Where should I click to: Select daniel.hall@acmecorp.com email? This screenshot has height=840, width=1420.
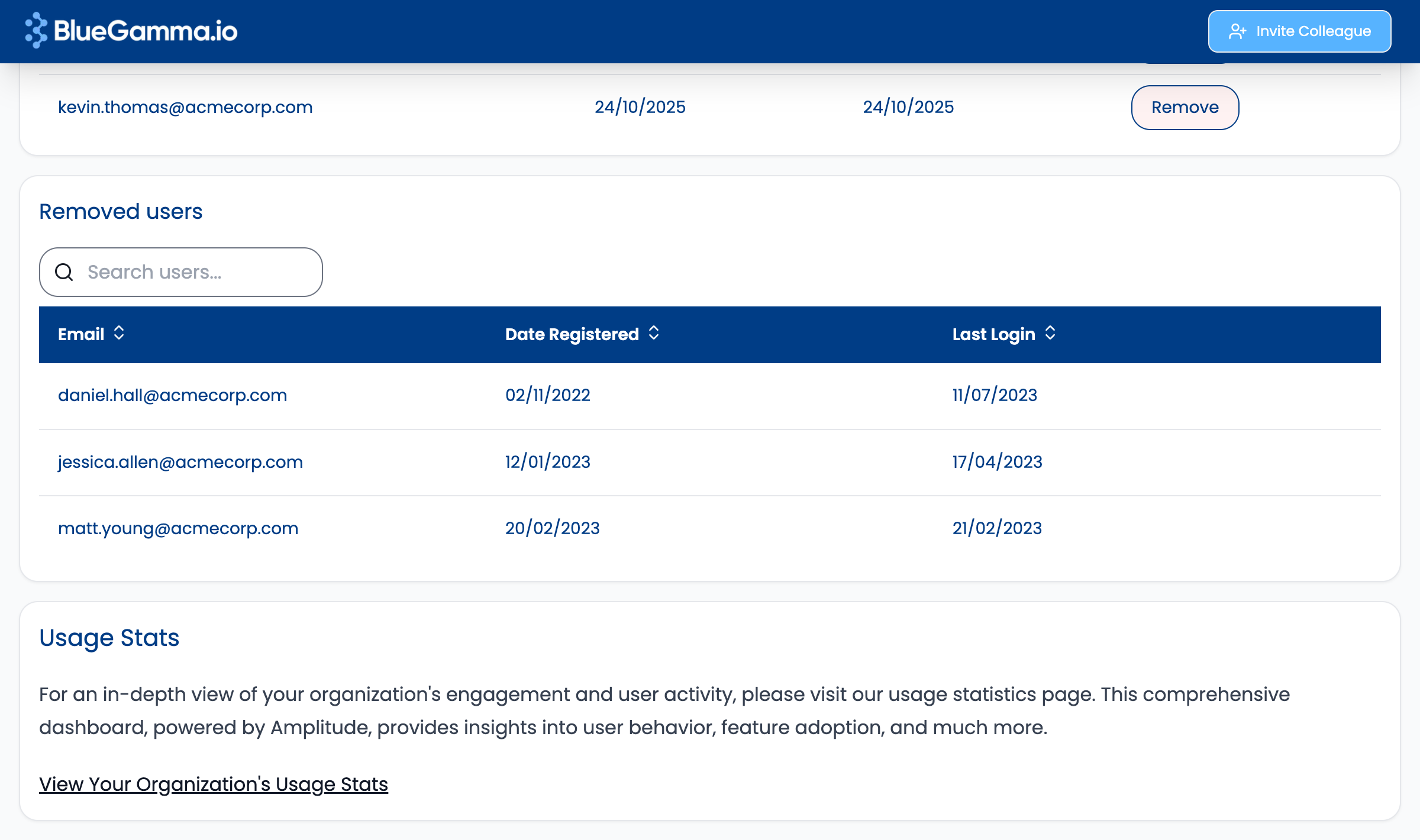tap(173, 395)
